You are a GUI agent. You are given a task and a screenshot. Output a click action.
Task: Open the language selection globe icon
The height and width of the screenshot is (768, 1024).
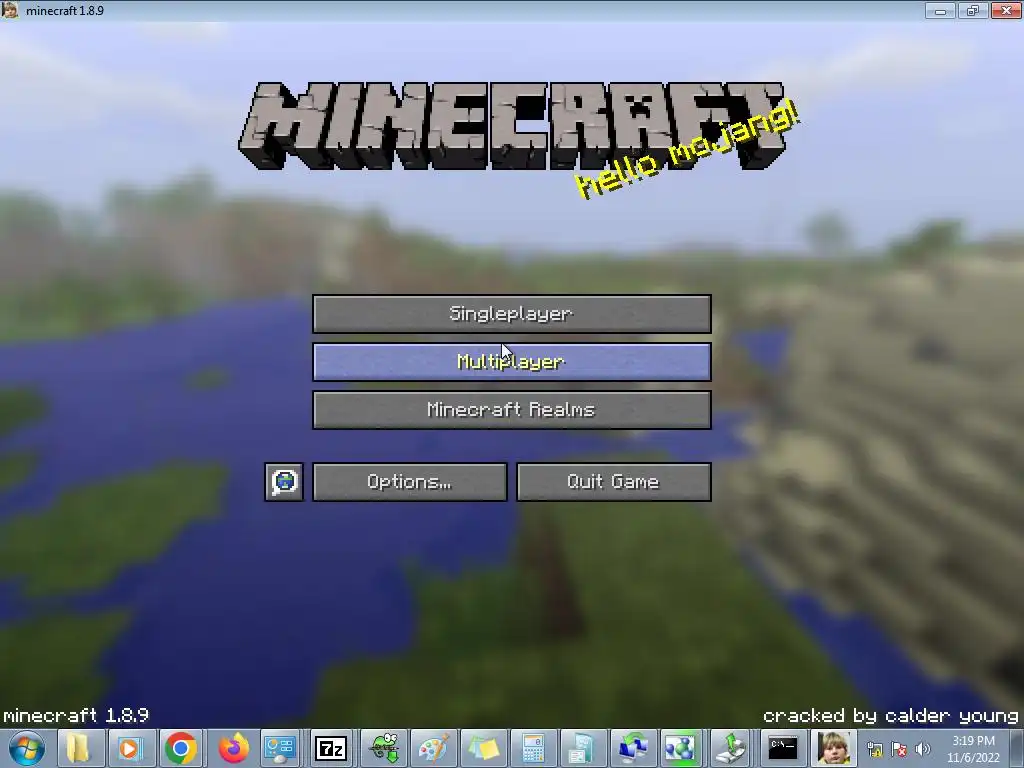click(284, 482)
